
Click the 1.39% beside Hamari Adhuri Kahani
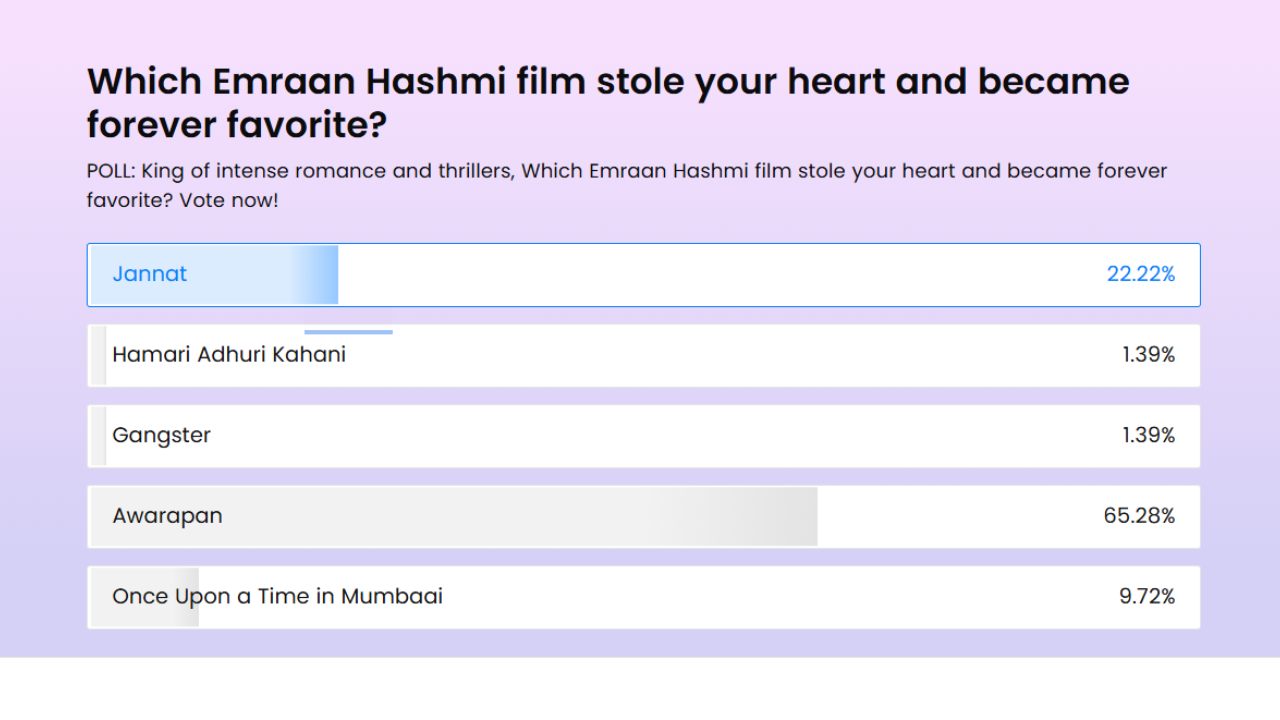(1148, 355)
